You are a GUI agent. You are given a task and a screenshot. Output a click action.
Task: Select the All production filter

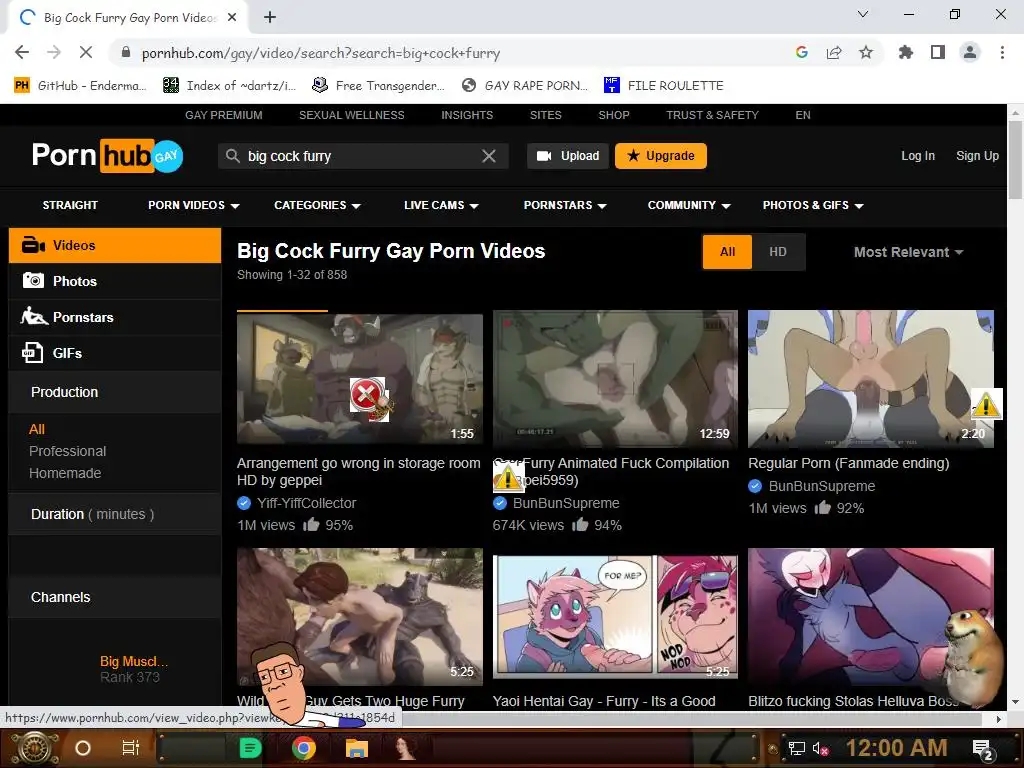(x=37, y=429)
